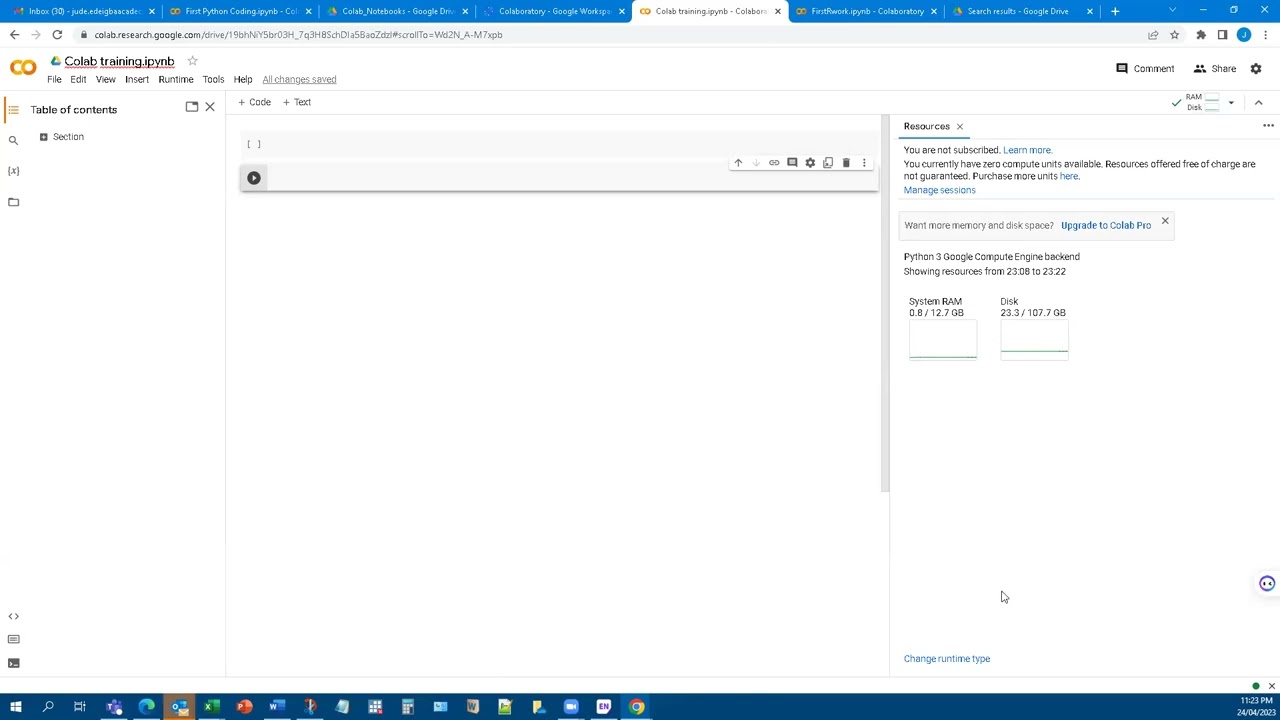Open the Disk usage graph
1280x720 pixels.
1034,340
